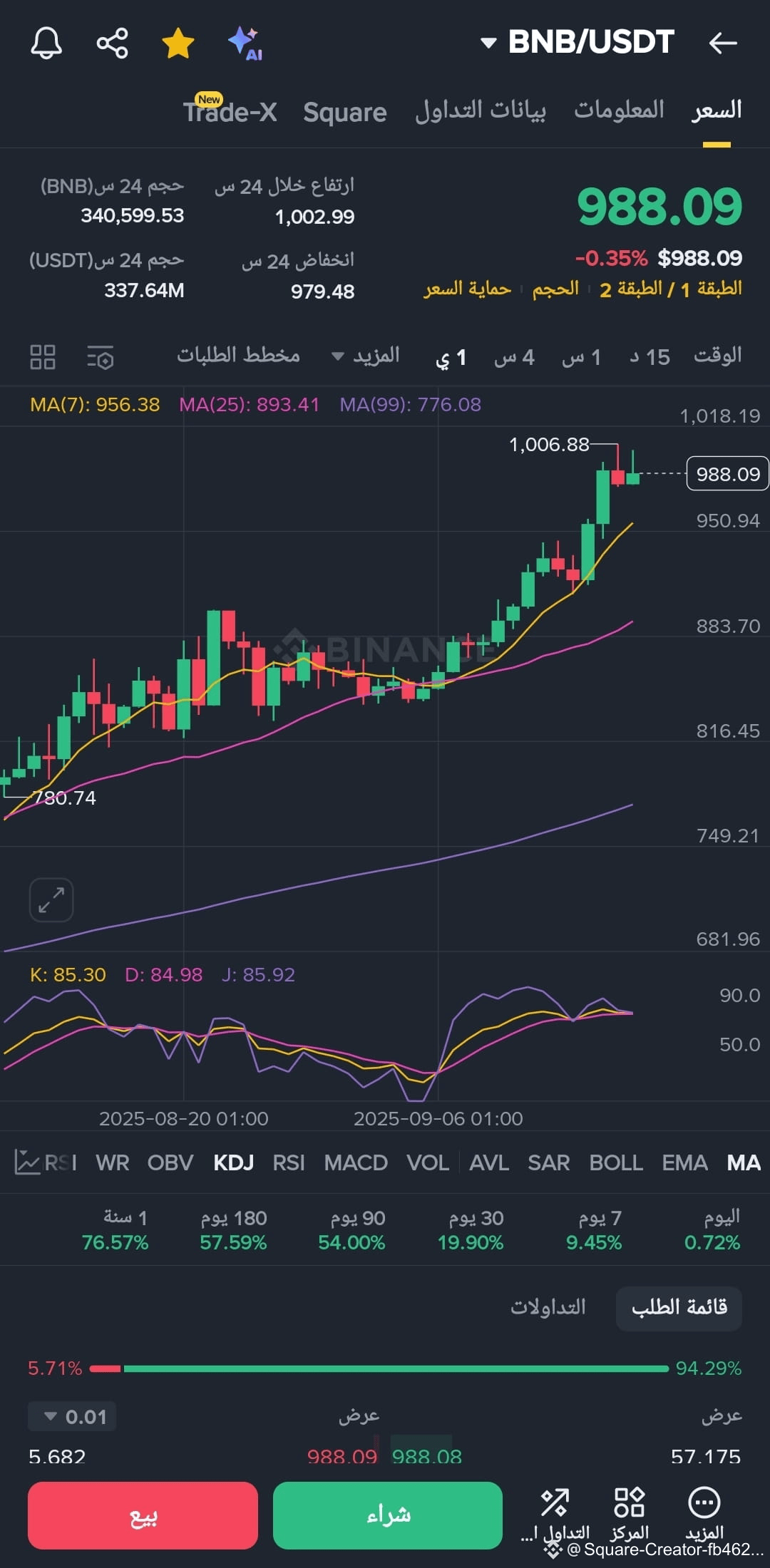The height and width of the screenshot is (1568, 770).
Task: Tap the K: 85.30 value
Action: tap(68, 975)
